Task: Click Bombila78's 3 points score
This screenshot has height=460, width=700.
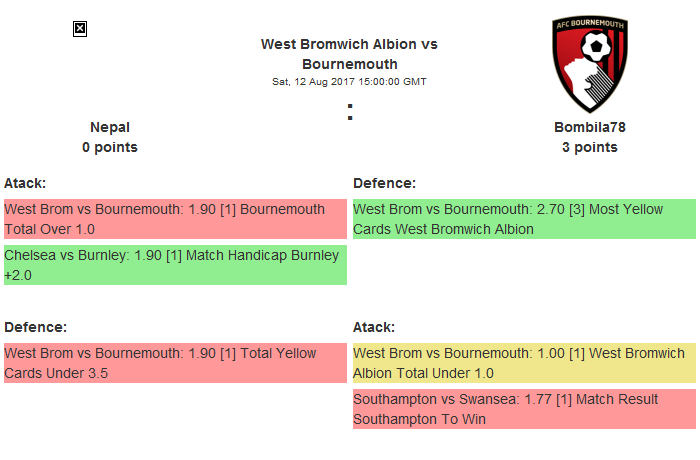Action: point(589,147)
